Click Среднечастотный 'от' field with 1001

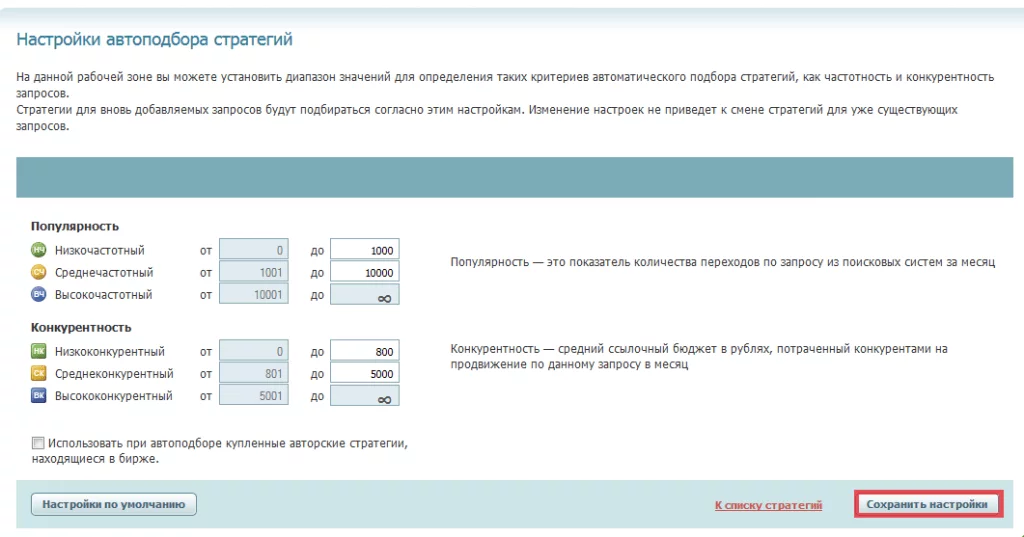click(x=253, y=272)
